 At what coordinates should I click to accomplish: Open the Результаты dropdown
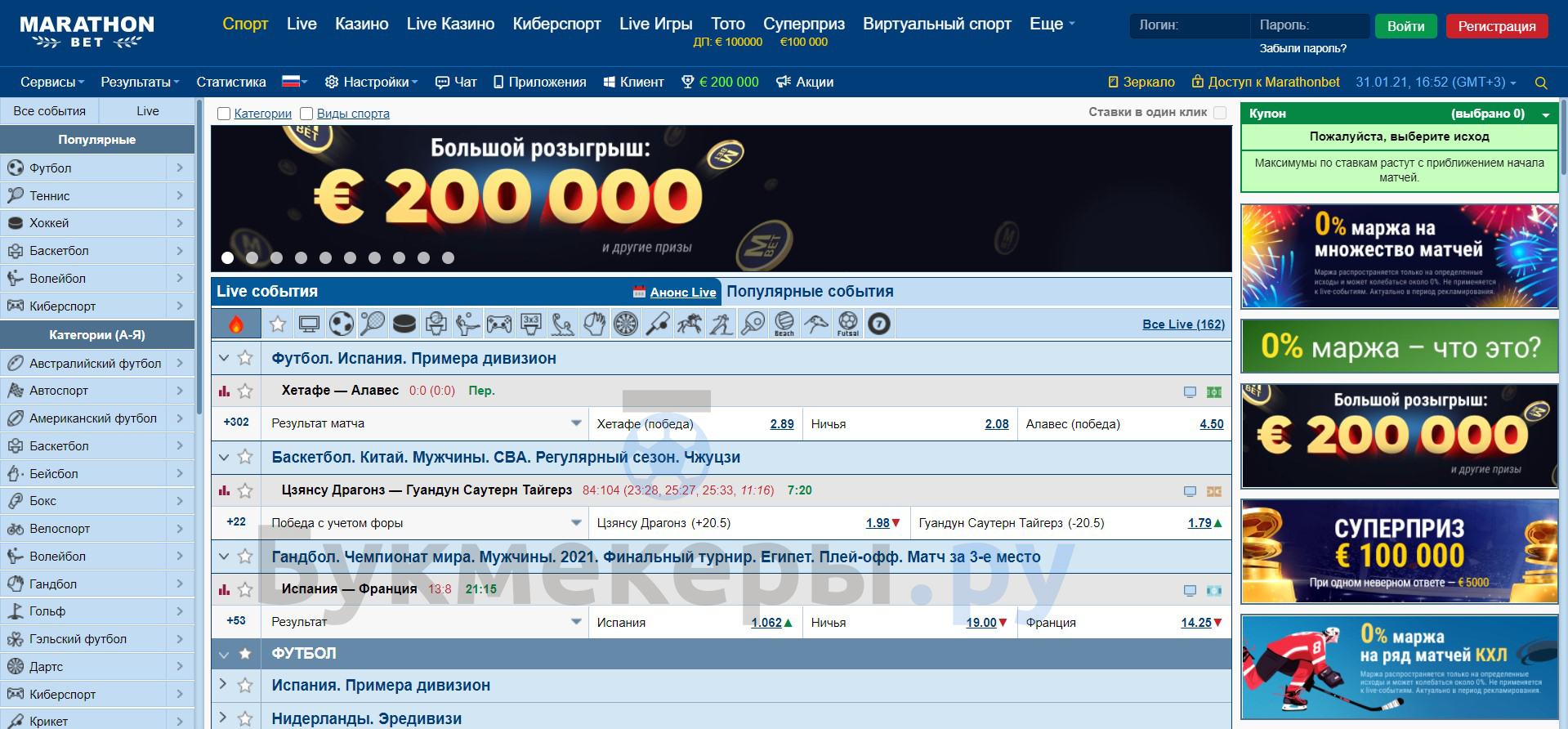click(140, 82)
